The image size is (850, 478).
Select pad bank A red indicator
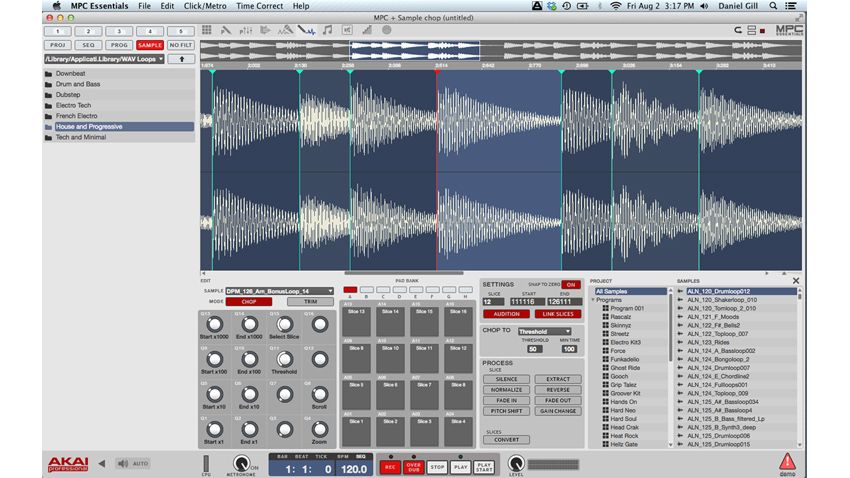coord(350,290)
